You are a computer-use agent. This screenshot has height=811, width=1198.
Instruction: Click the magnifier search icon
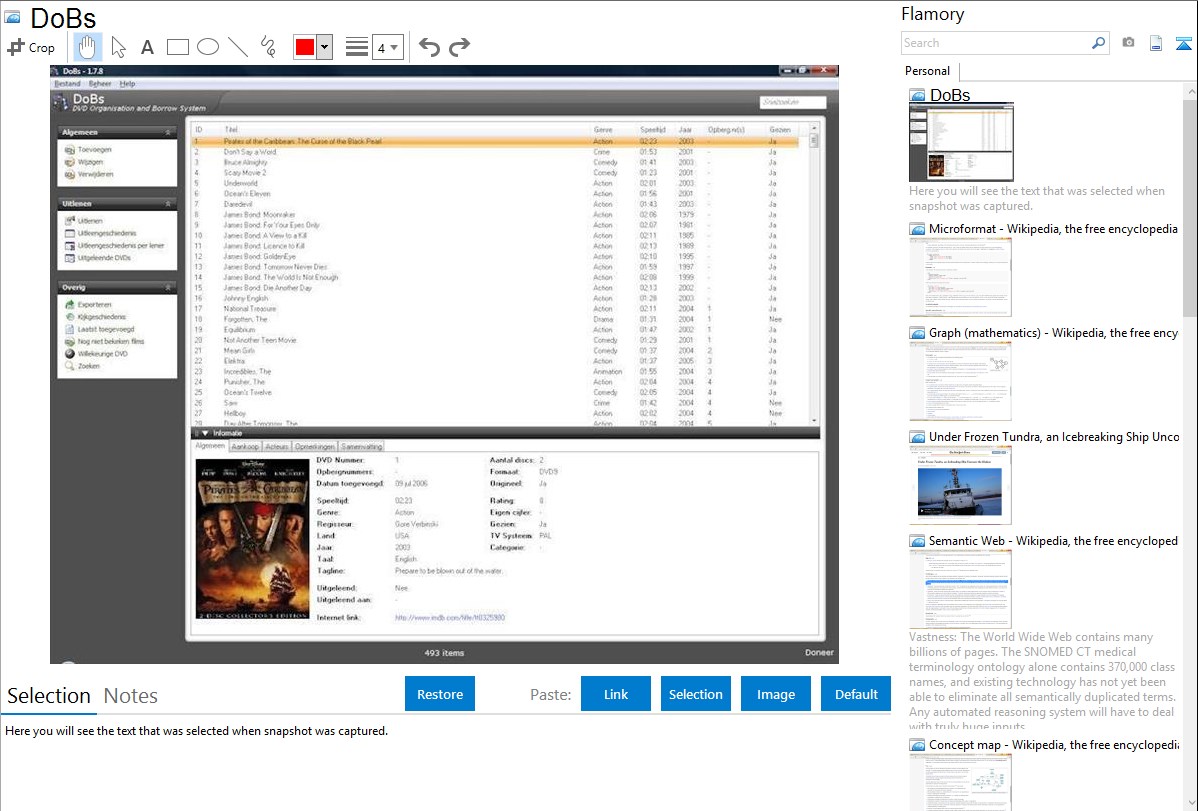1098,43
